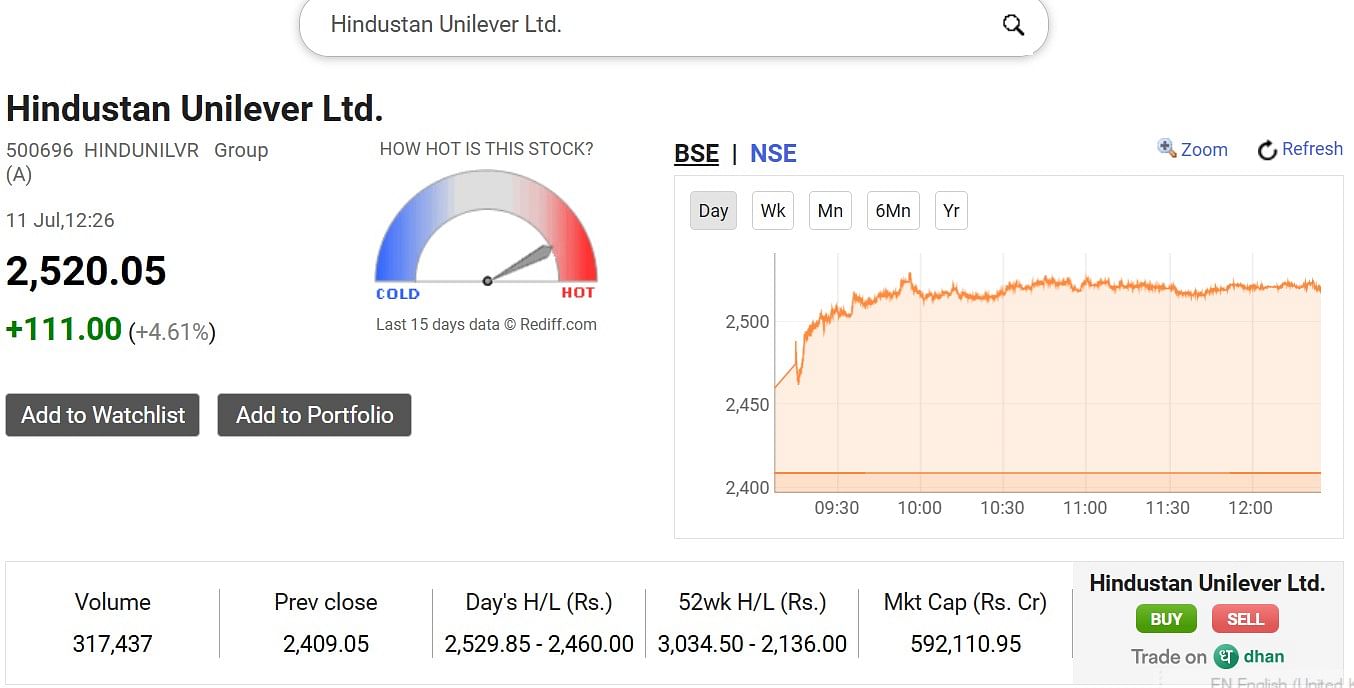Click Add to Portfolio button
This screenshot has width=1354, height=688.
314,415
